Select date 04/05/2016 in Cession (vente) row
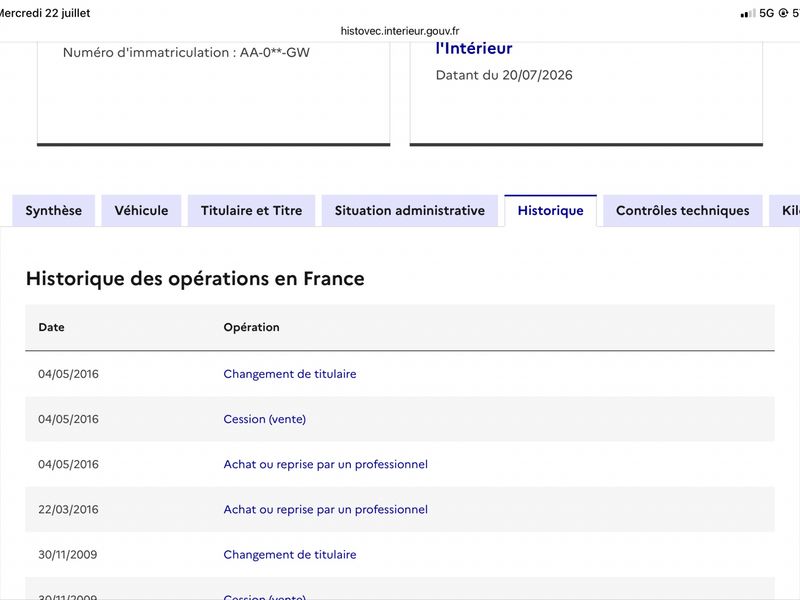The width and height of the screenshot is (800, 600). pos(68,419)
